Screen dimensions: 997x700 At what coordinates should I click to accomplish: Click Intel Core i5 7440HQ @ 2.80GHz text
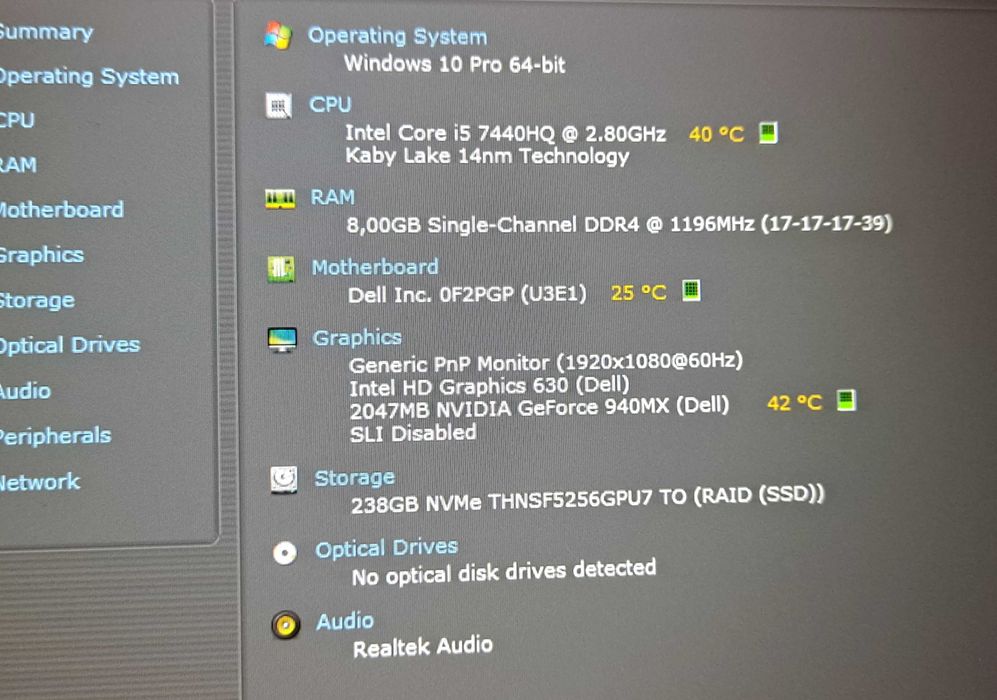click(x=505, y=134)
